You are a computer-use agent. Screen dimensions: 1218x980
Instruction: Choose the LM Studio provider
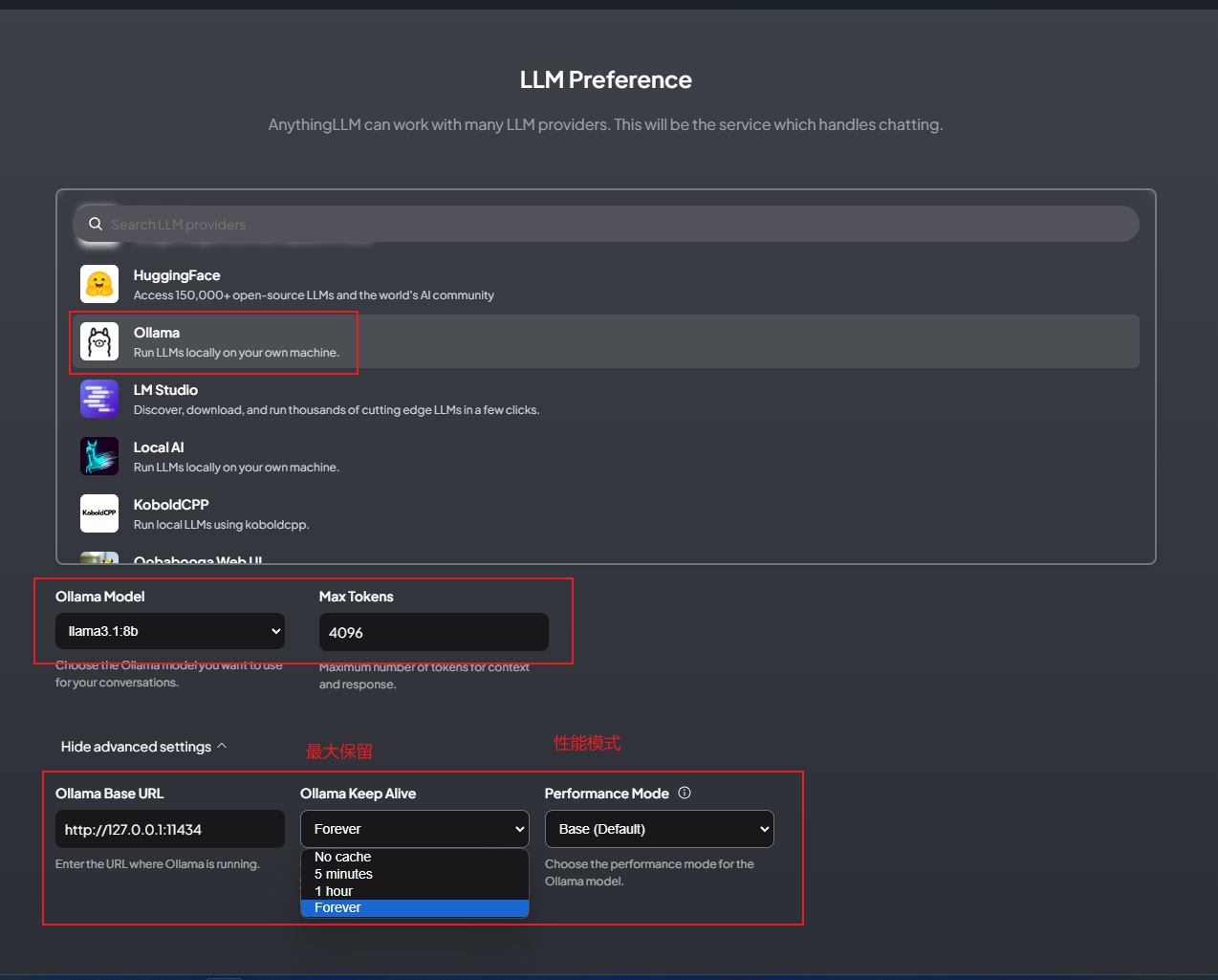[606, 399]
